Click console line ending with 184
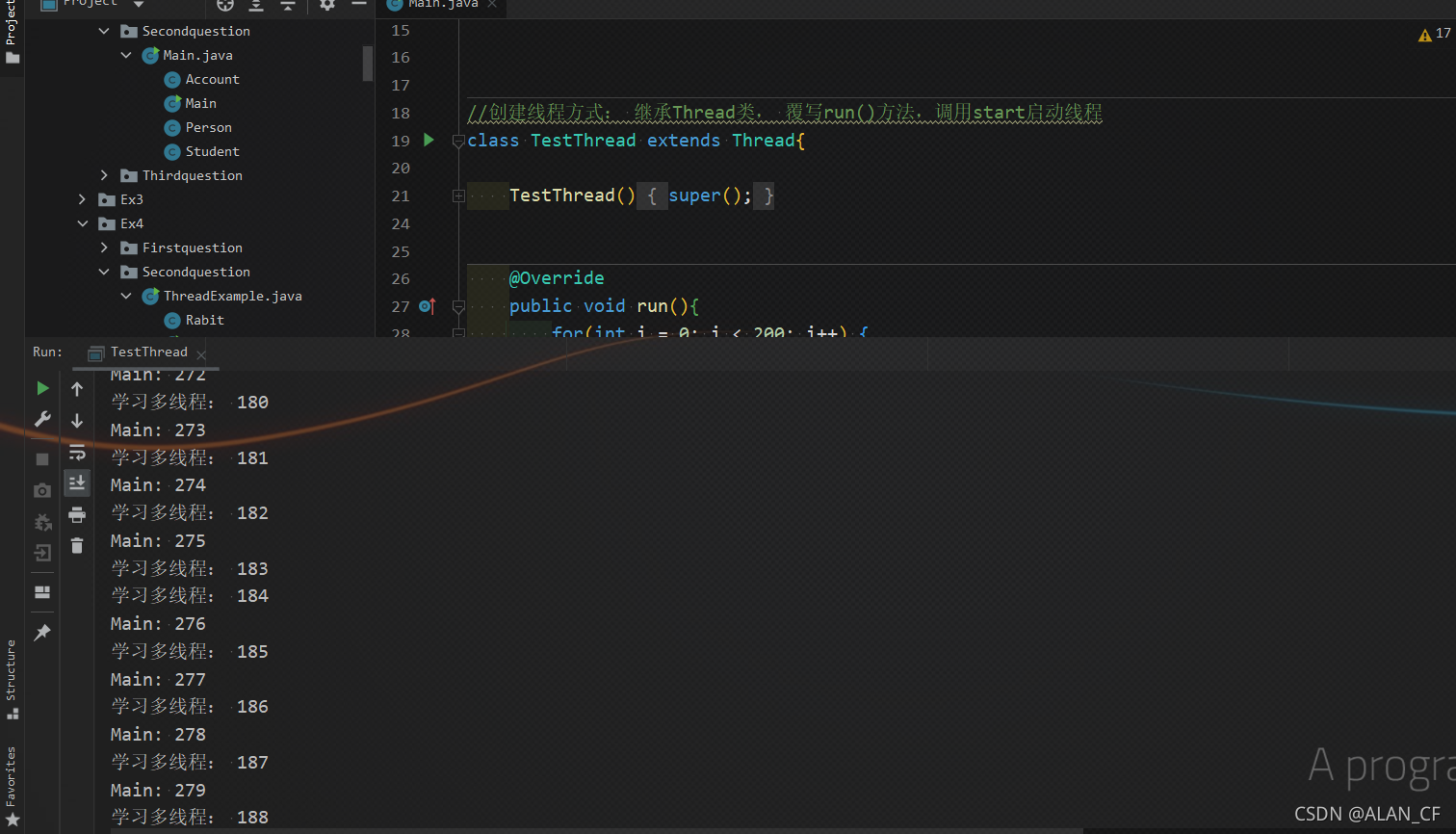 [190, 596]
